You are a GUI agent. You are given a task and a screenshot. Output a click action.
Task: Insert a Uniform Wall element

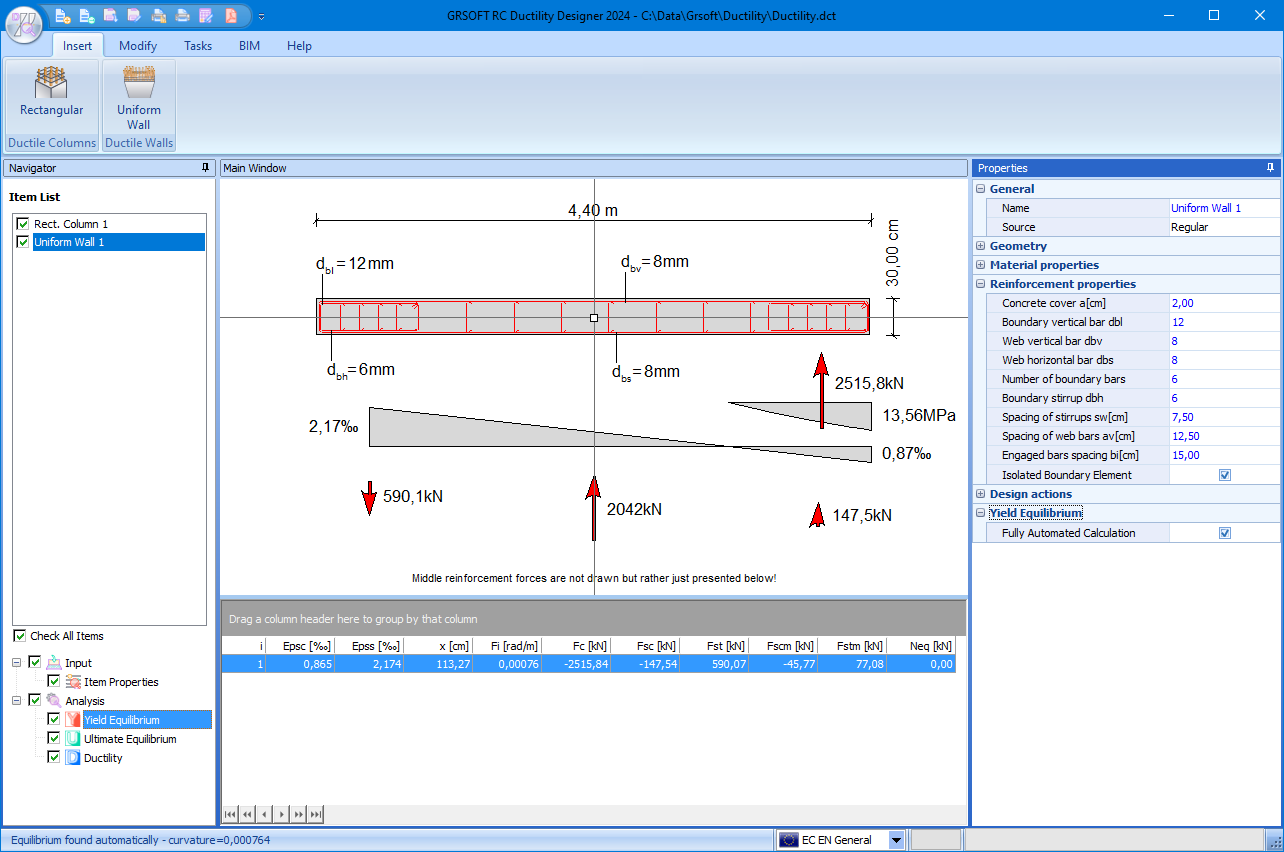[x=138, y=98]
